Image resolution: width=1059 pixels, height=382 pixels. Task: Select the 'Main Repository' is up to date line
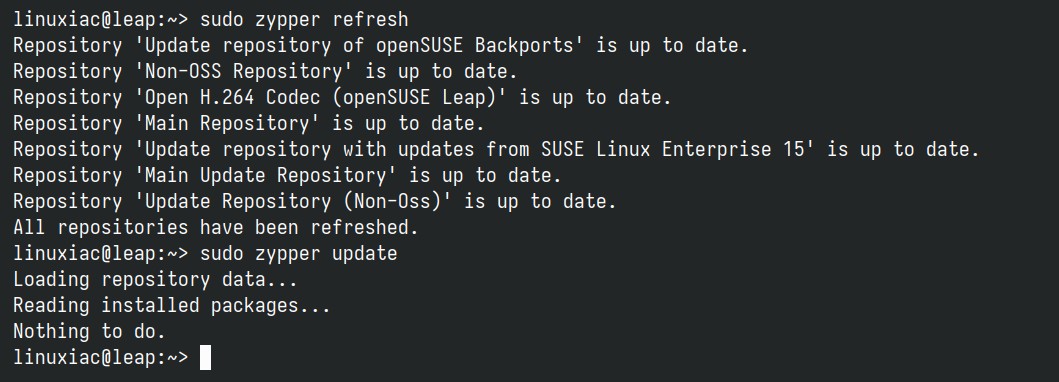tap(249, 124)
